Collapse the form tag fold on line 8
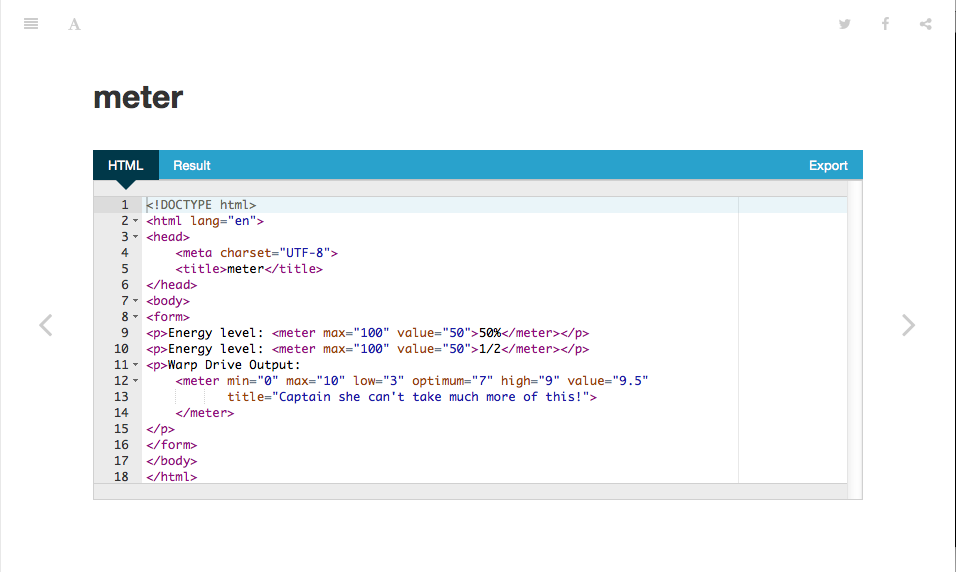 (x=135, y=316)
